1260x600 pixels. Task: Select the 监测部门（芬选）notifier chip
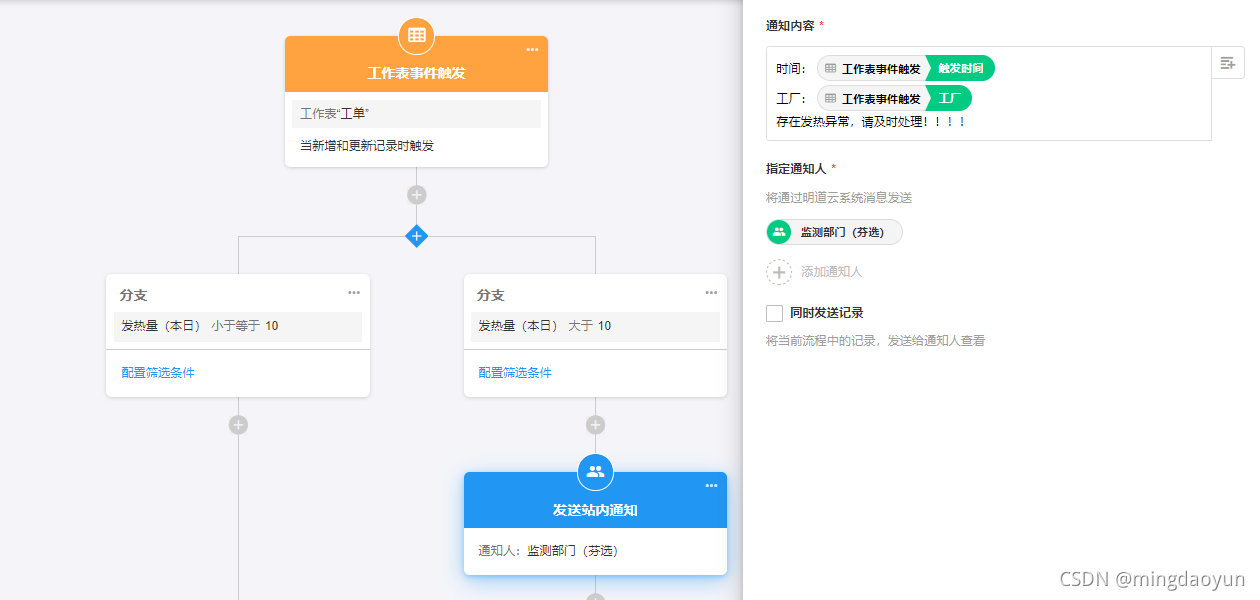point(834,232)
